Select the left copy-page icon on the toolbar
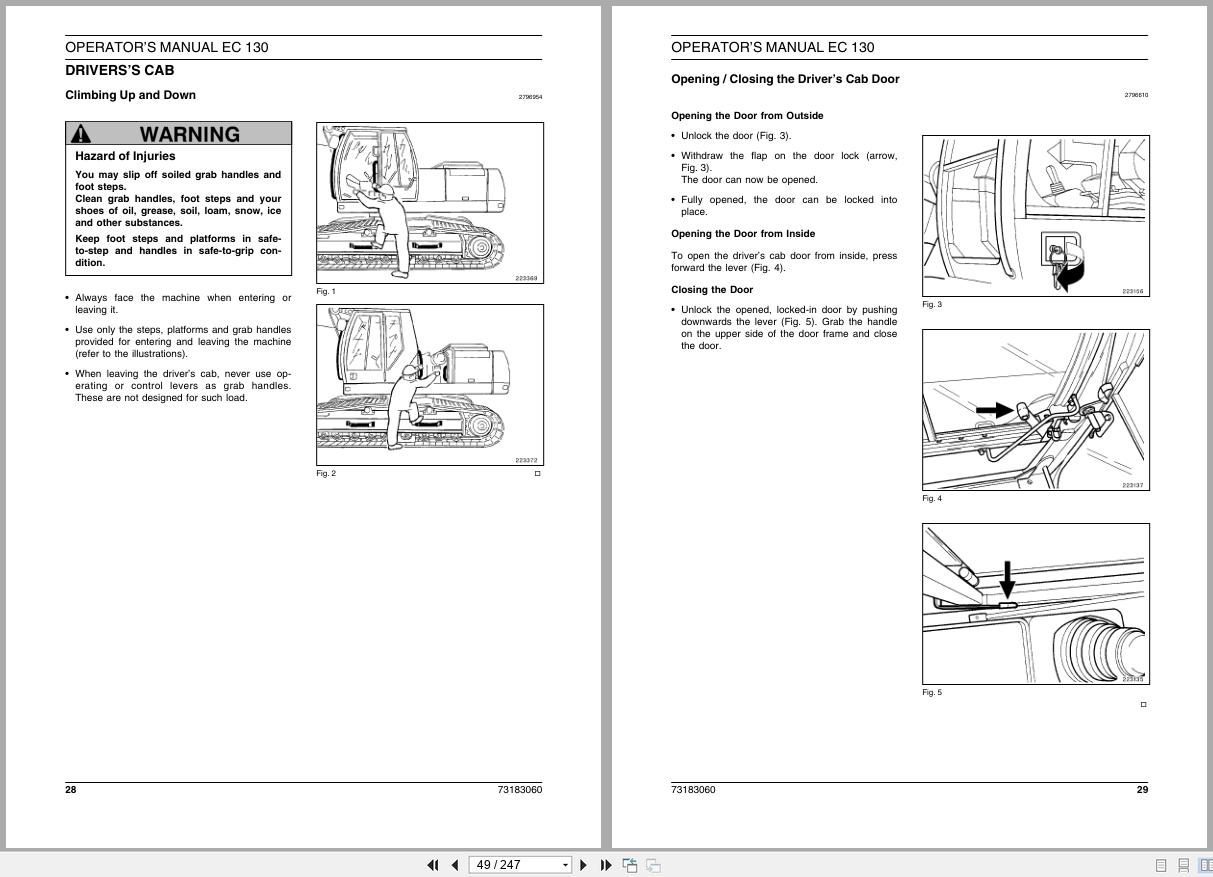 tap(630, 864)
